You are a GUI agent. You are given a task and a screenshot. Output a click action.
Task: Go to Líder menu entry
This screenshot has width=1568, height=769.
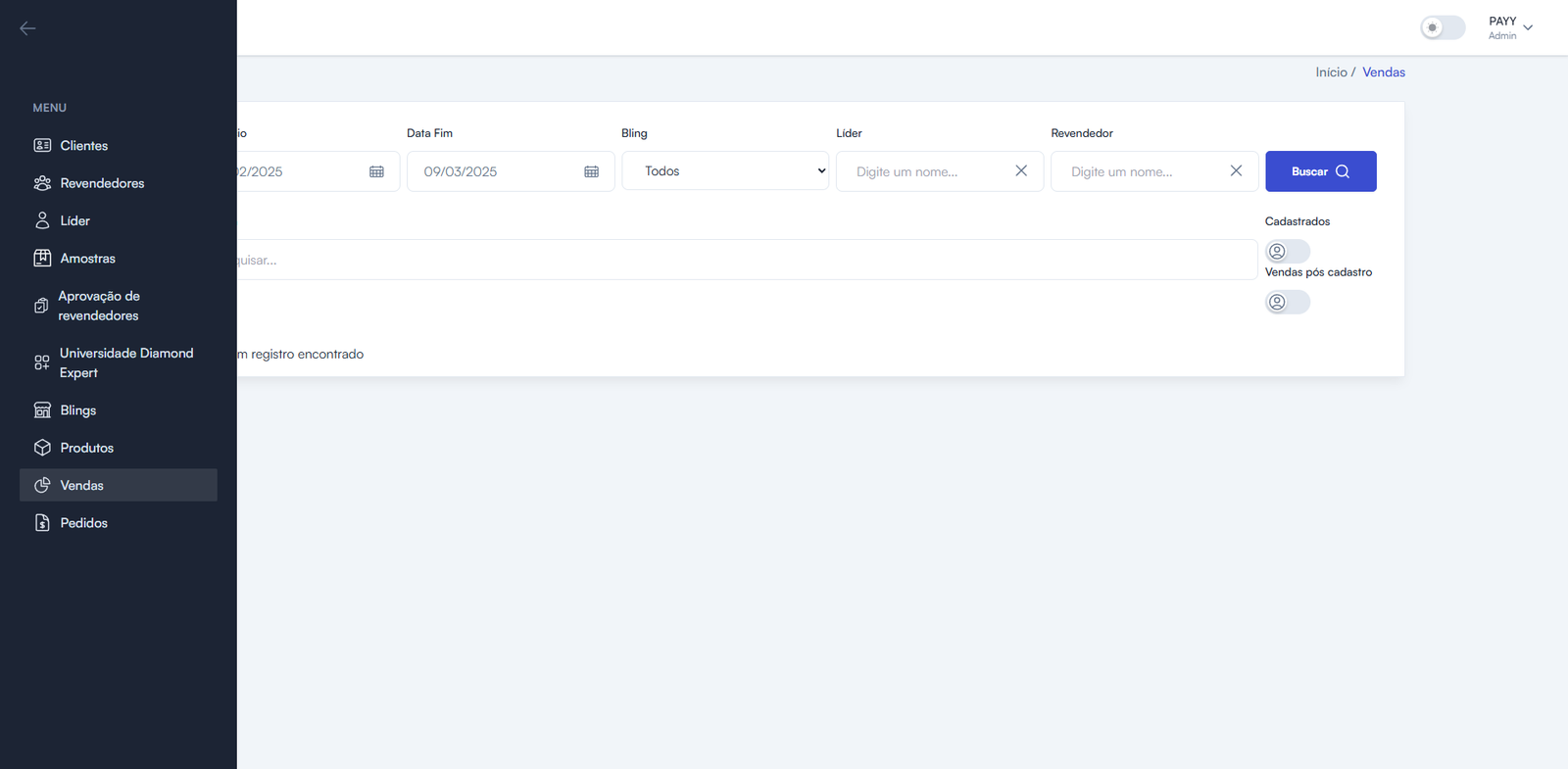pyautogui.click(x=119, y=220)
